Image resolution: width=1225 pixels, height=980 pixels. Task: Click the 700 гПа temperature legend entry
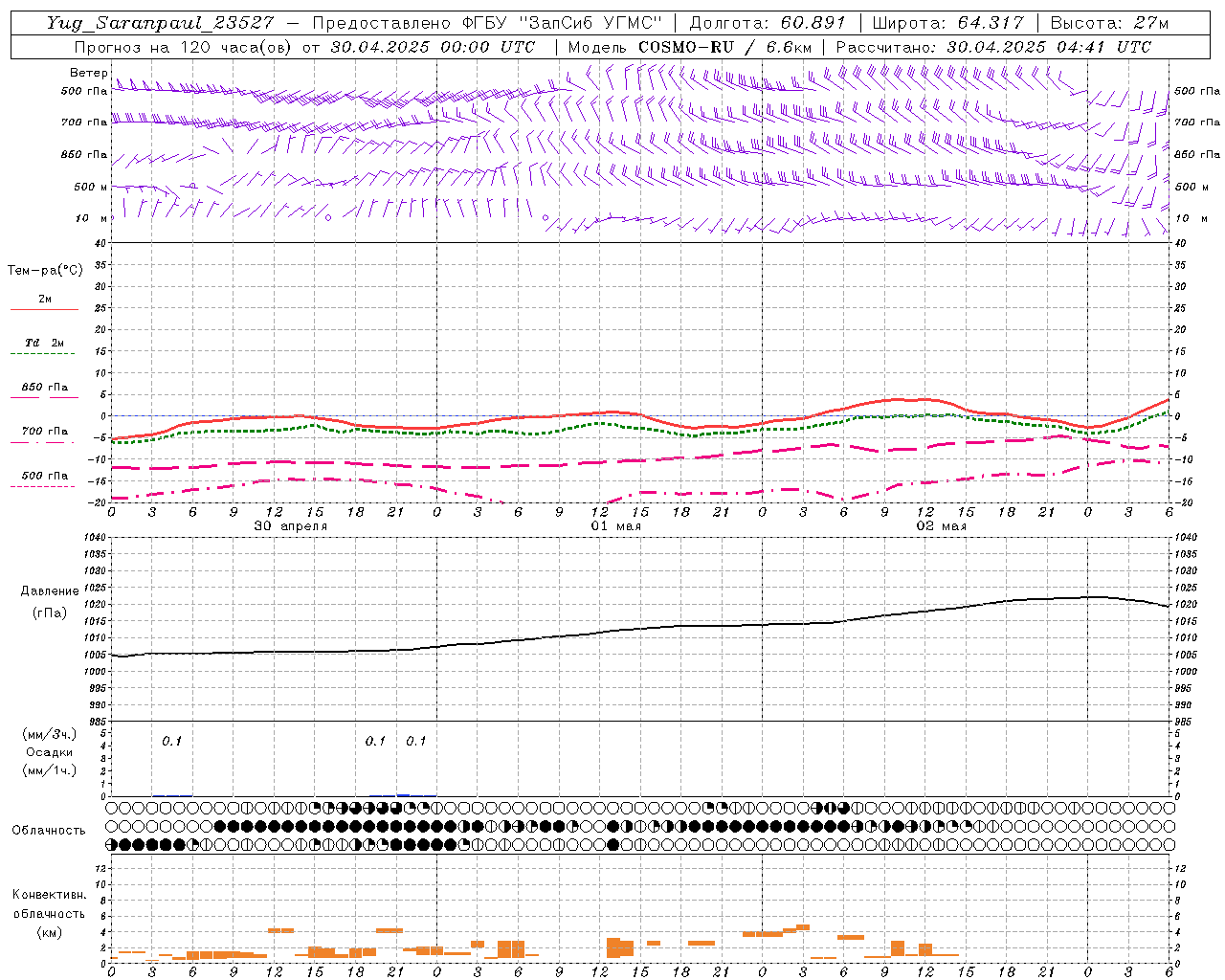pyautogui.click(x=44, y=431)
